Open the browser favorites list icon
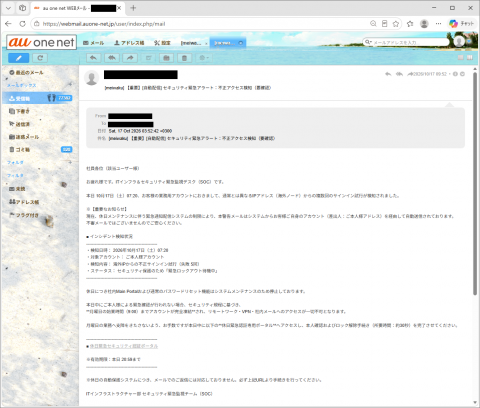The height and width of the screenshot is (408, 480). point(410,24)
